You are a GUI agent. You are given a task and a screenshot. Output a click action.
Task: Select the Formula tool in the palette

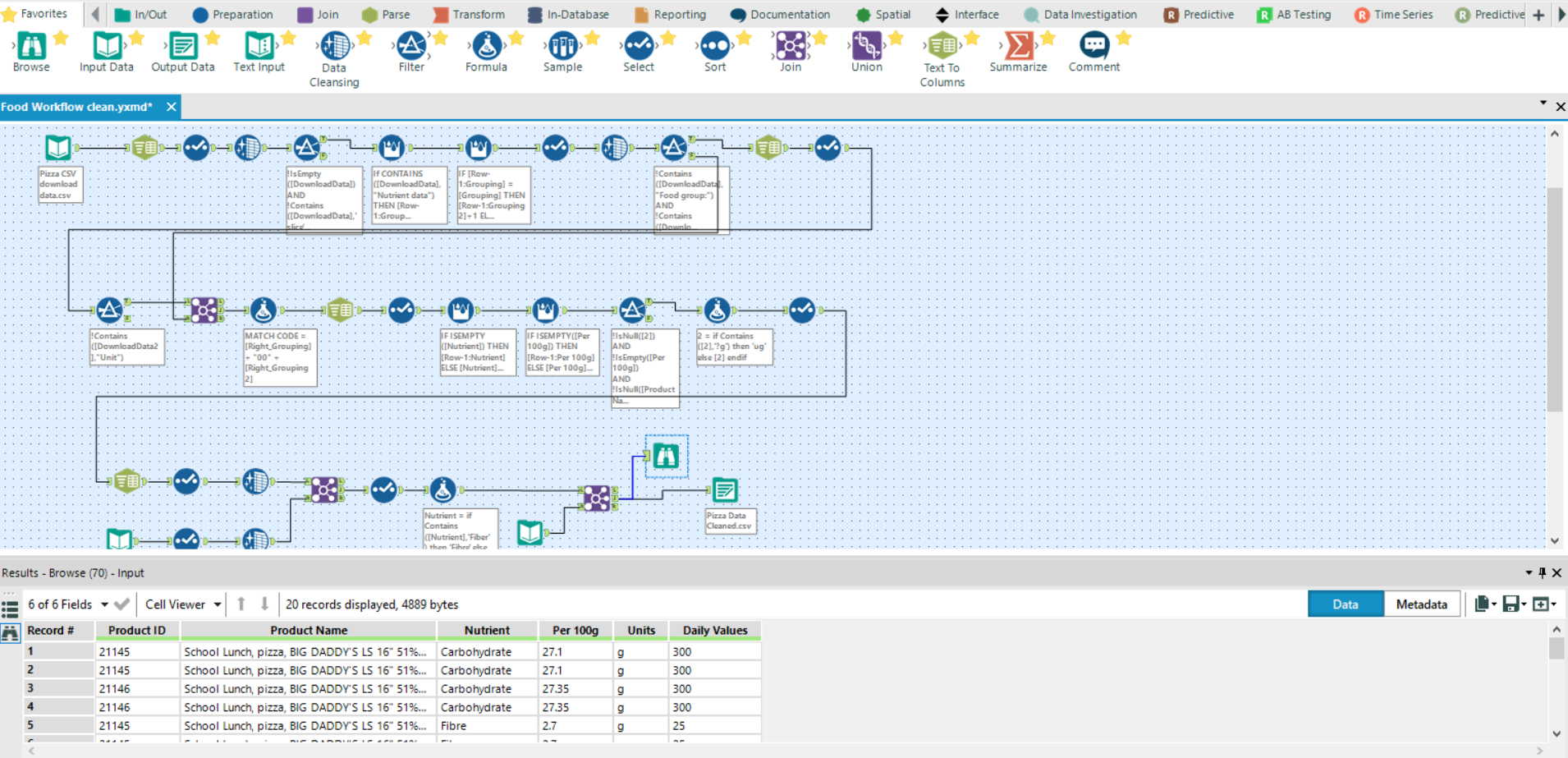point(486,47)
